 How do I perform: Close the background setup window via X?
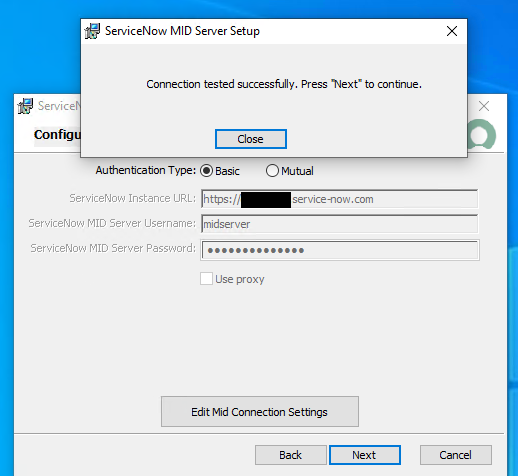484,106
